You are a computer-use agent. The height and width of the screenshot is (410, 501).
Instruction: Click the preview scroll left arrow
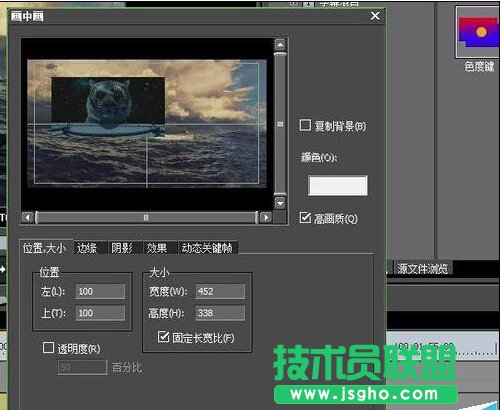pos(27,218)
